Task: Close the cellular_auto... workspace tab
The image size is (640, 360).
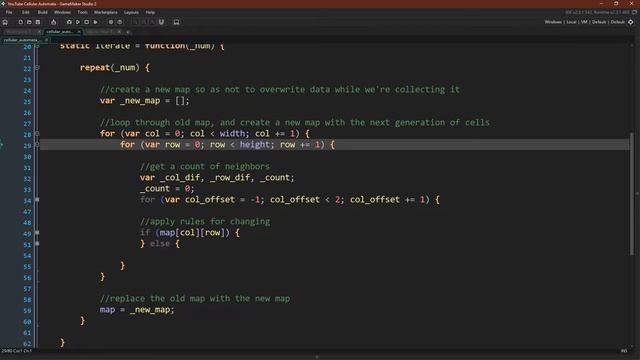Action: pos(79,31)
